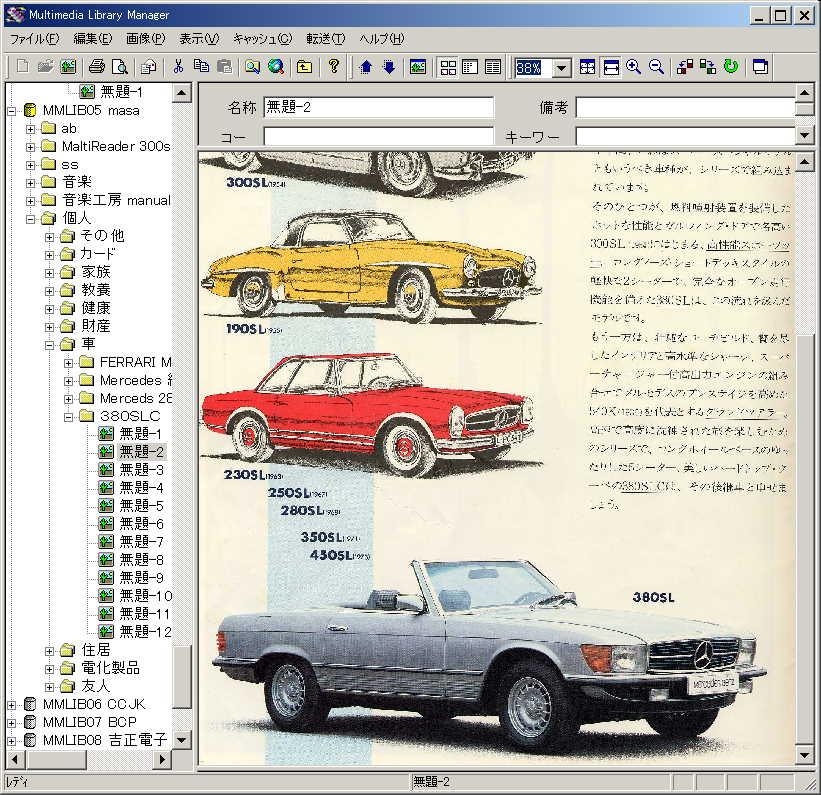Screen dimensions: 821x795
Task: Open the 38% zoom dropdown arrow
Action: tap(561, 68)
